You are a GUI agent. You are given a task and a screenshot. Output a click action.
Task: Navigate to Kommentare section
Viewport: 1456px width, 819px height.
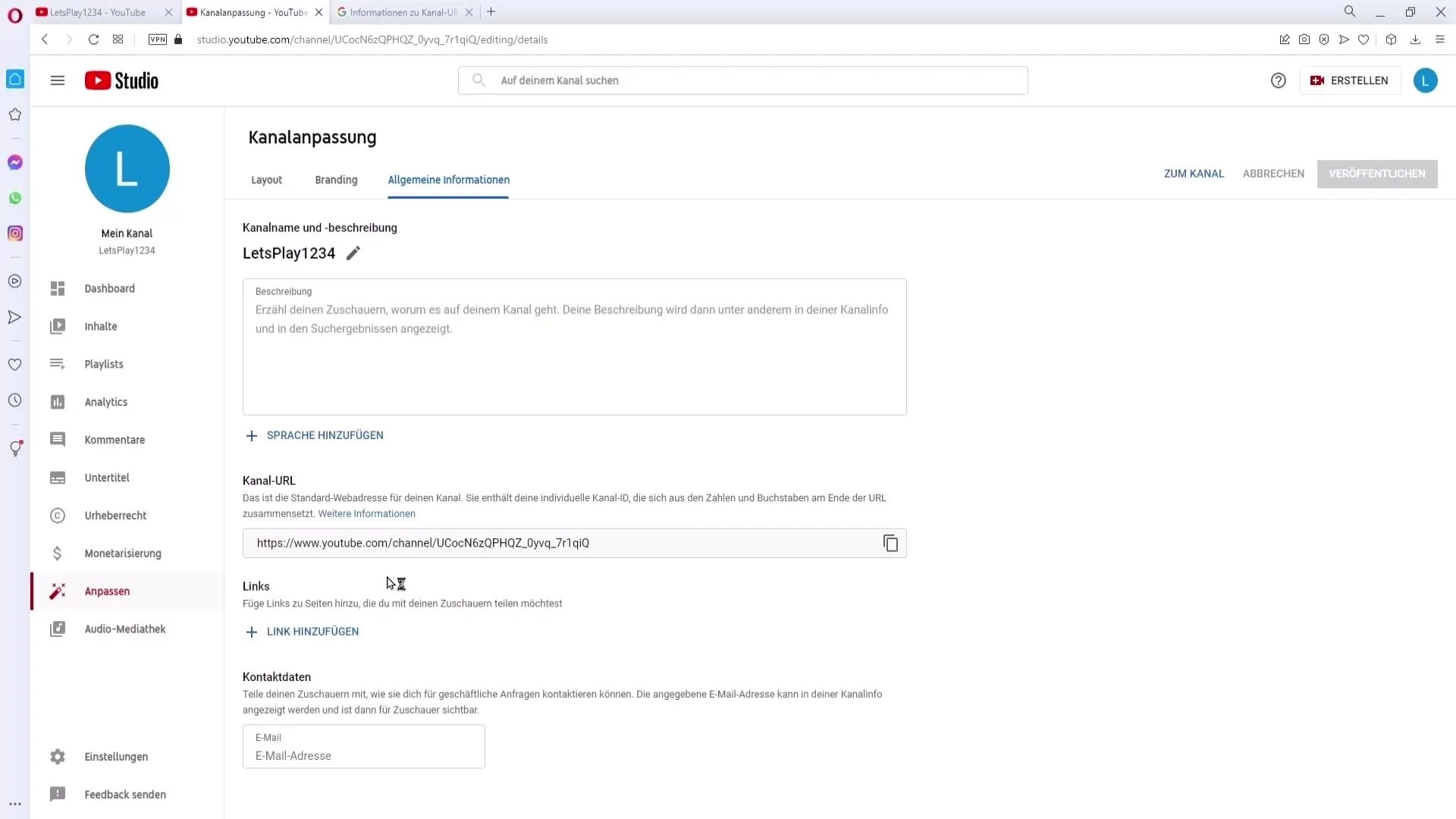point(115,440)
